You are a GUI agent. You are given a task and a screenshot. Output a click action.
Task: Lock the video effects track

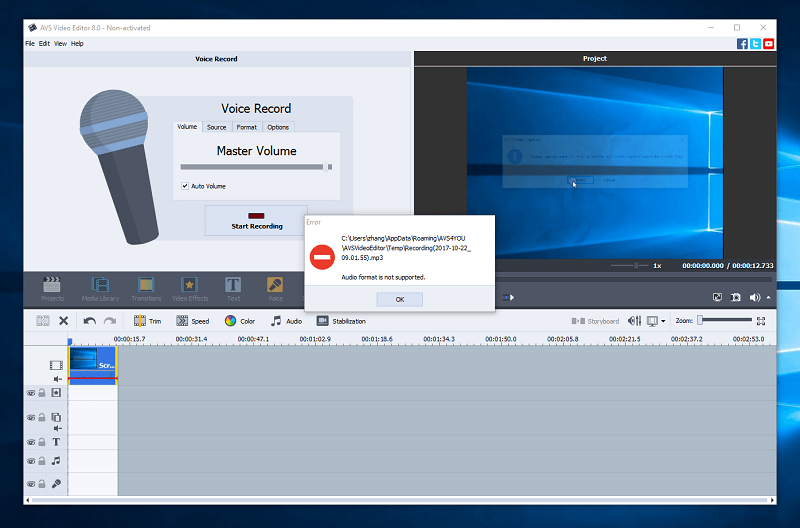42,393
